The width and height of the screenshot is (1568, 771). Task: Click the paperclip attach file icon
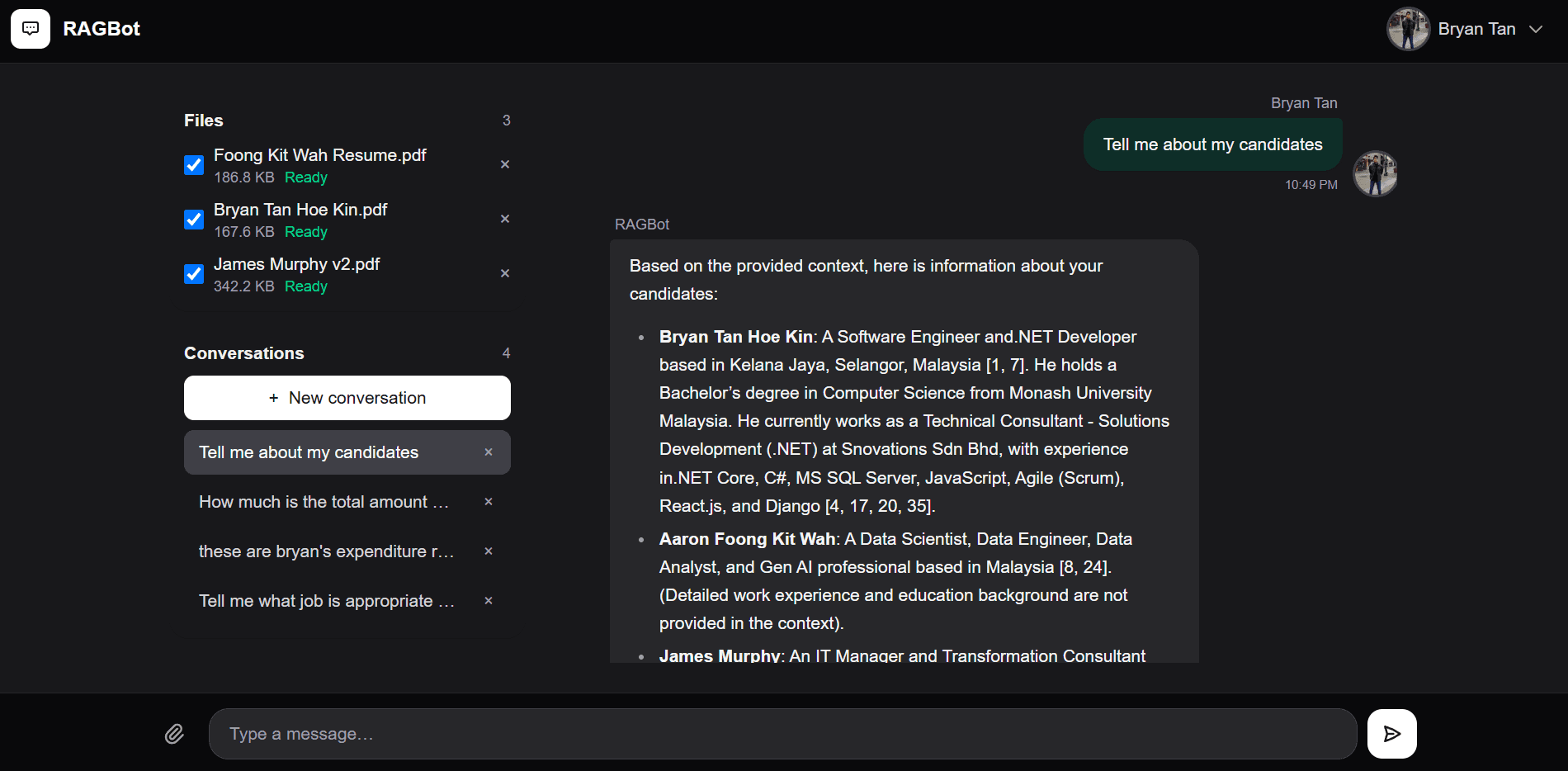[x=174, y=734]
